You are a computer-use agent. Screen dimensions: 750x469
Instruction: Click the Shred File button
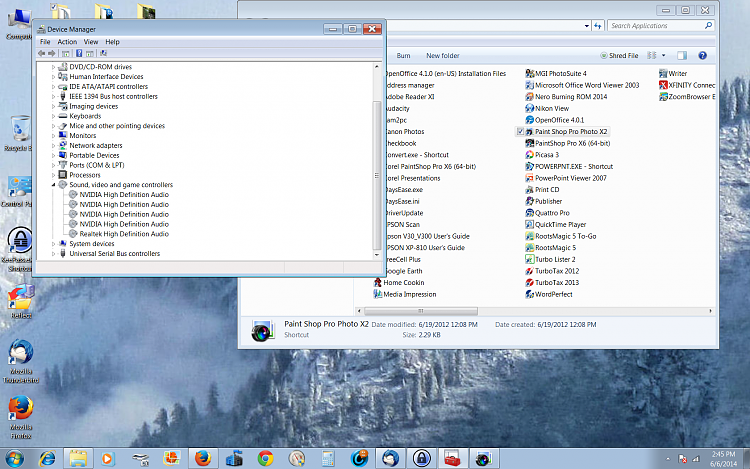[x=619, y=55]
